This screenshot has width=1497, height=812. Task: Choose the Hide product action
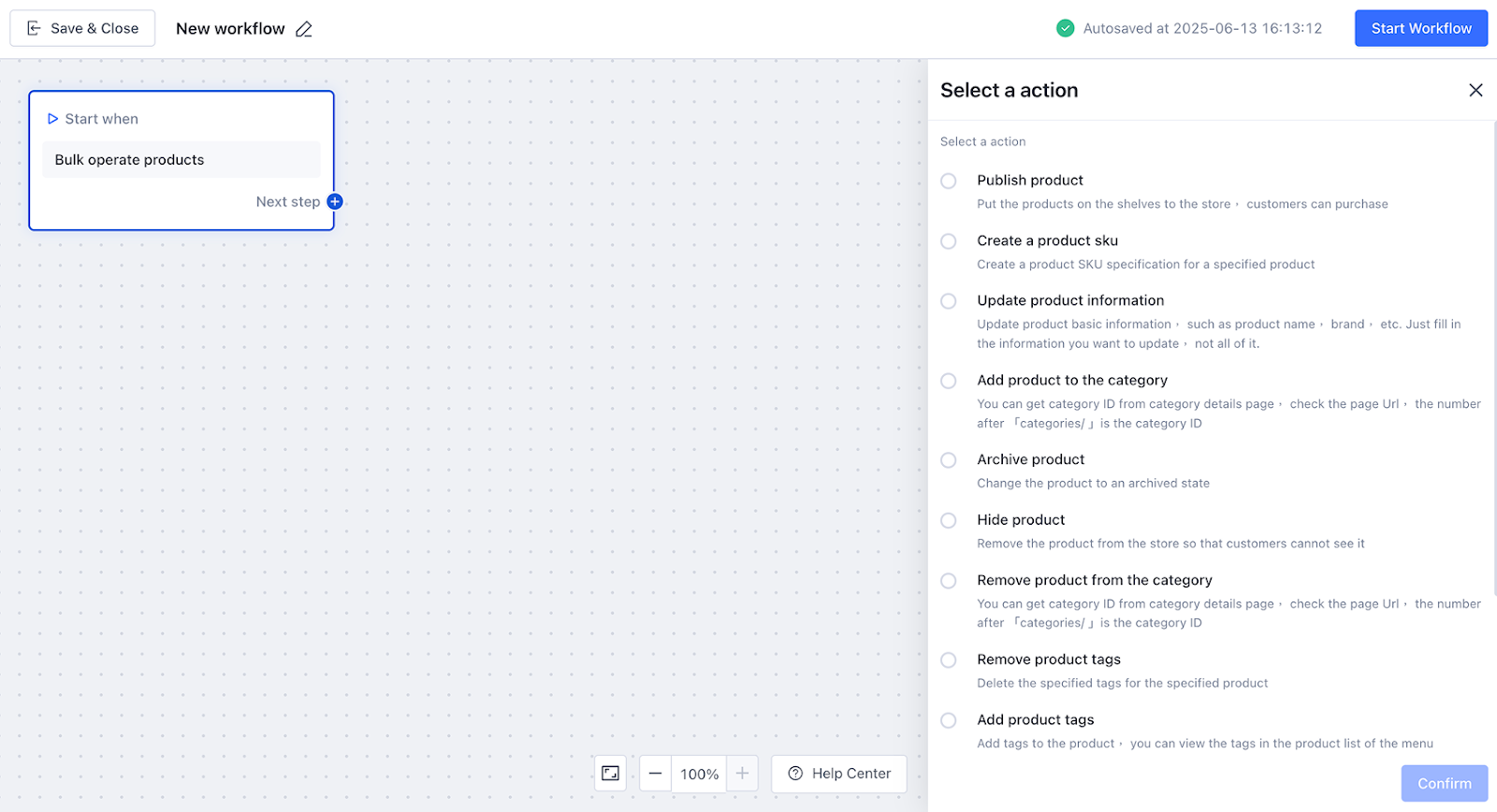(949, 520)
